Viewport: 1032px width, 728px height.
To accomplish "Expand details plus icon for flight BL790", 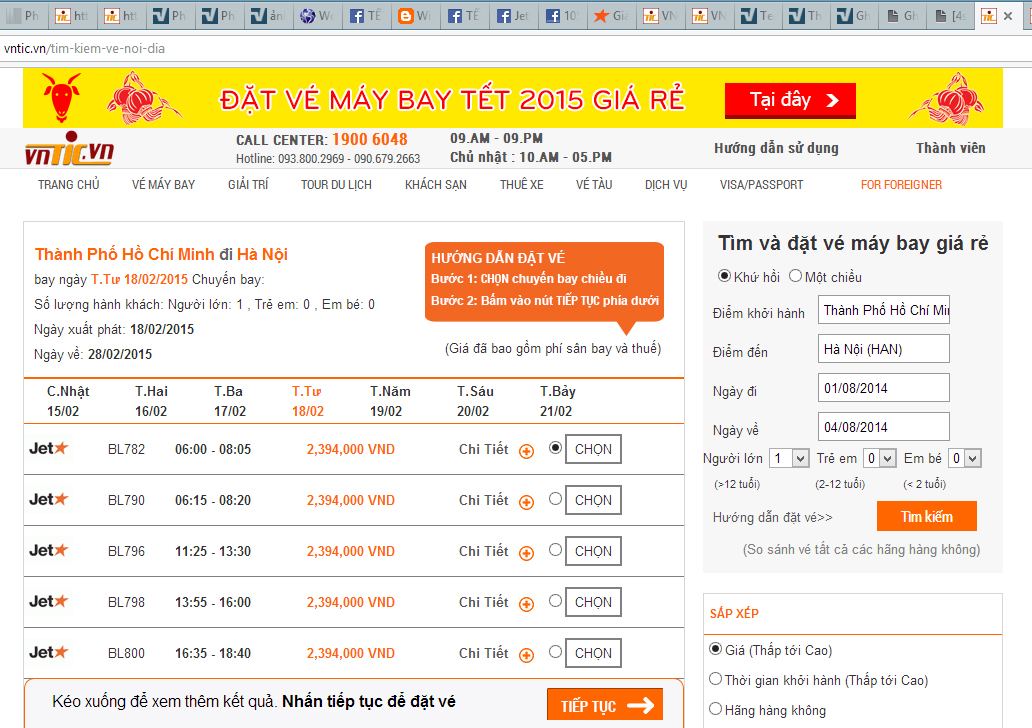I will (x=527, y=502).
